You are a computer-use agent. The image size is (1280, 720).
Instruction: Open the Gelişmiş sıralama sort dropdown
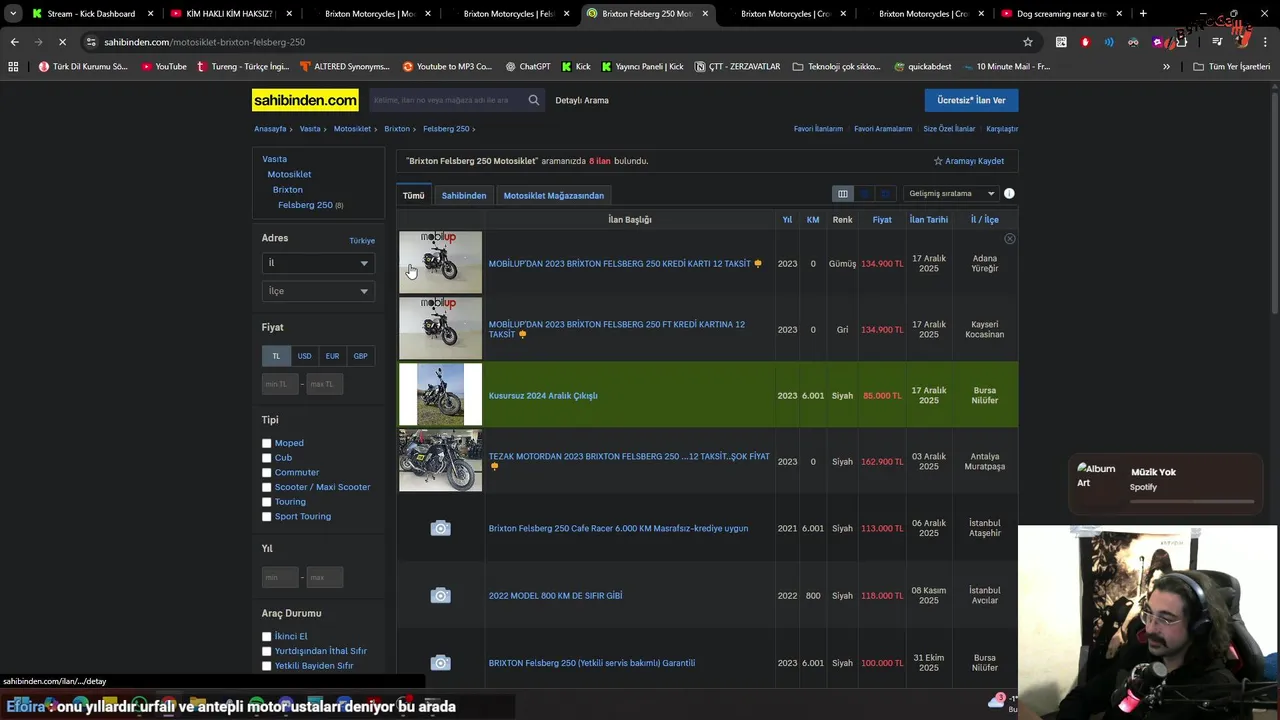point(951,194)
